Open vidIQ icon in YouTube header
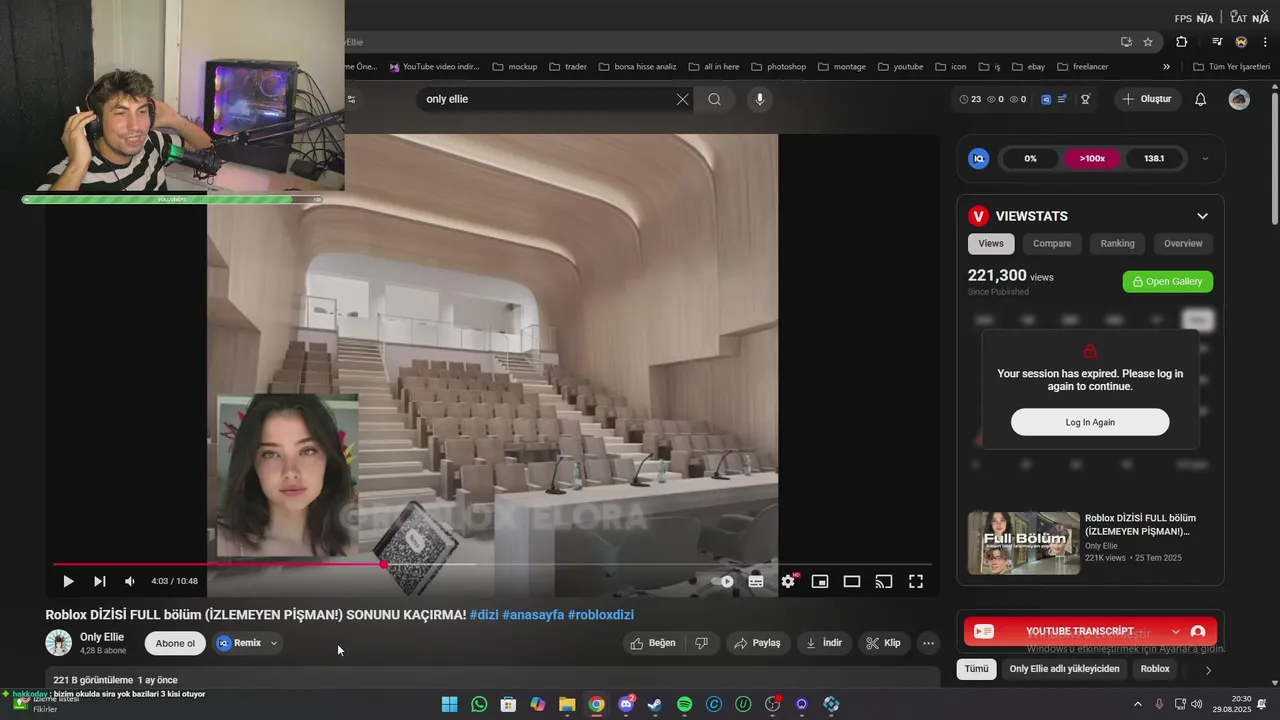The image size is (1280, 720). tap(1046, 99)
